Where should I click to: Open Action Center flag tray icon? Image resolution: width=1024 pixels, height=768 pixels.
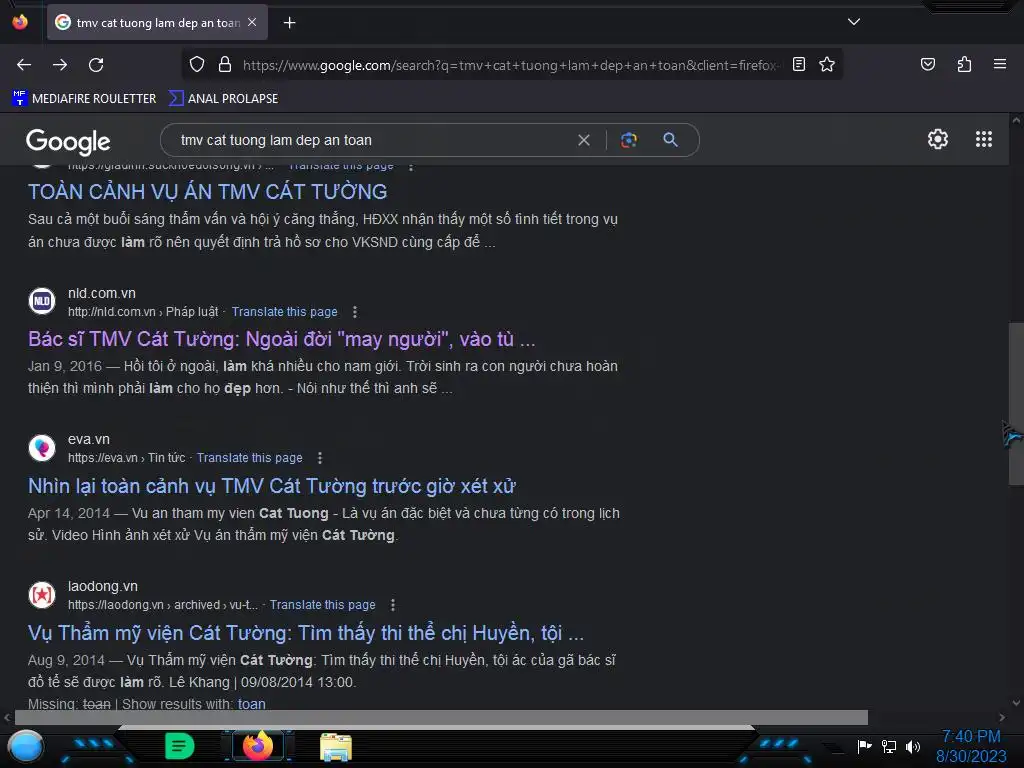pos(864,746)
